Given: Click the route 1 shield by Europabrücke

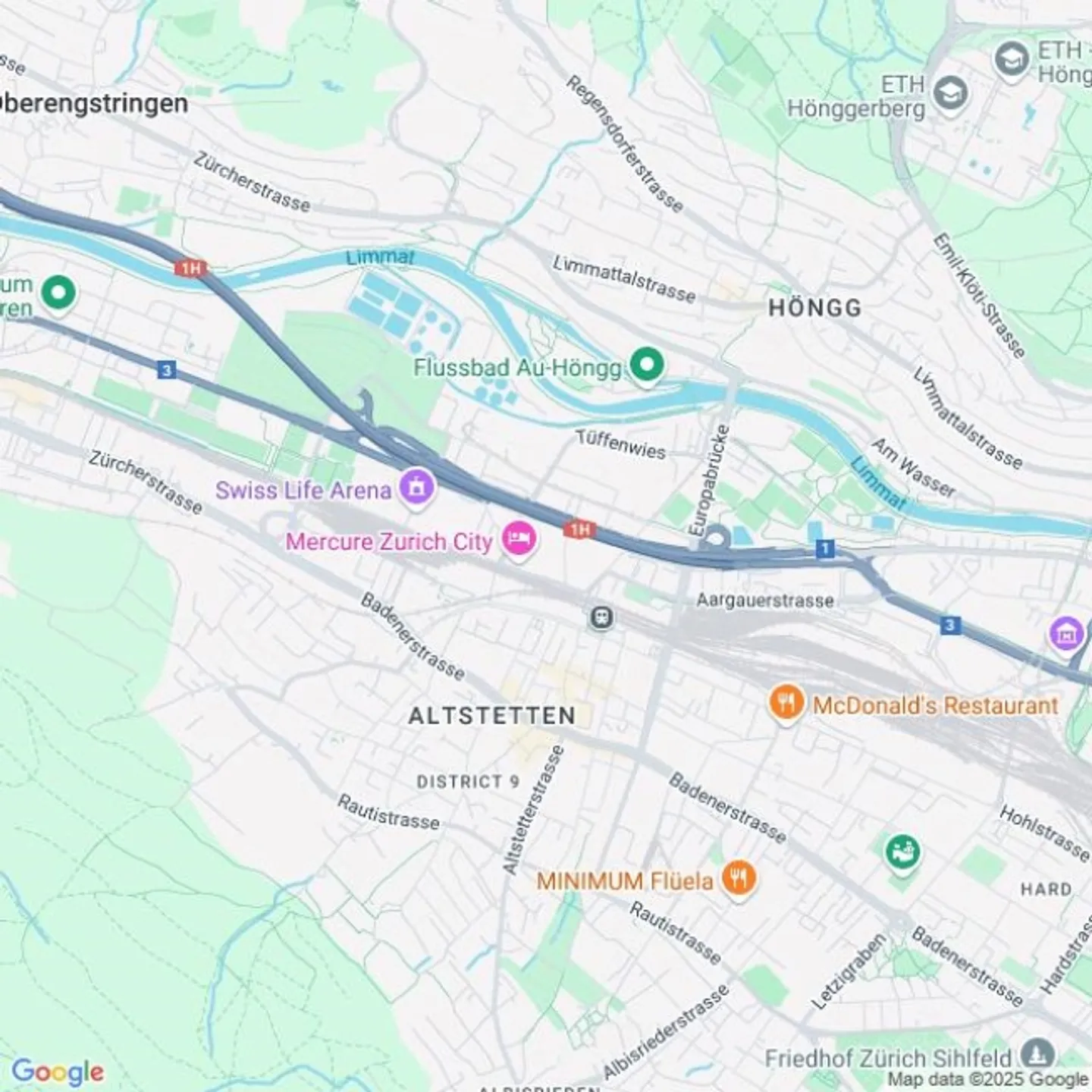Looking at the screenshot, I should pyautogui.click(x=825, y=548).
